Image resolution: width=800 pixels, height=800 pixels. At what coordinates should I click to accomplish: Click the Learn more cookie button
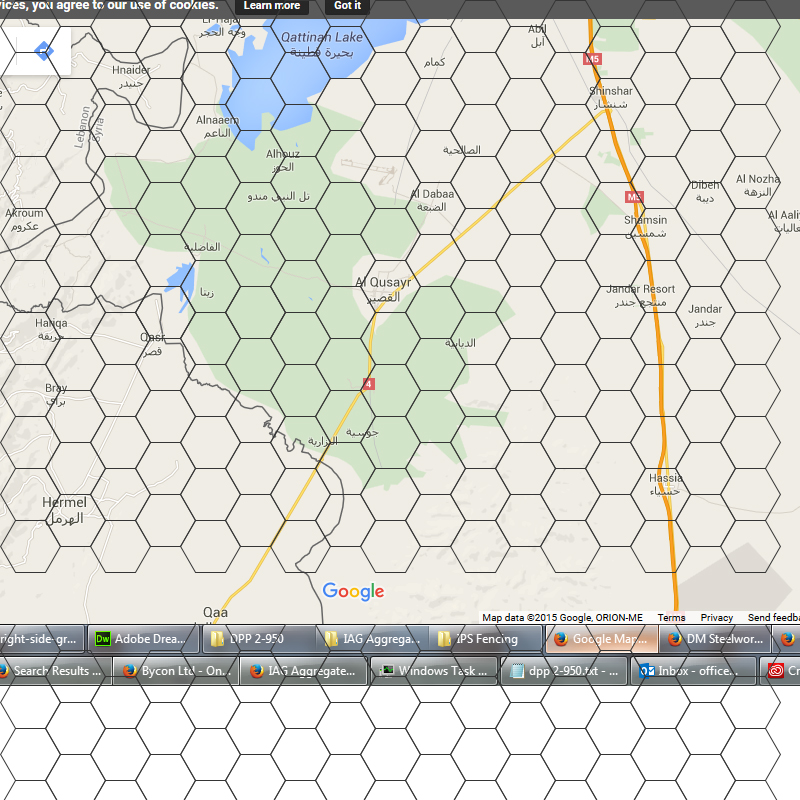tap(272, 6)
